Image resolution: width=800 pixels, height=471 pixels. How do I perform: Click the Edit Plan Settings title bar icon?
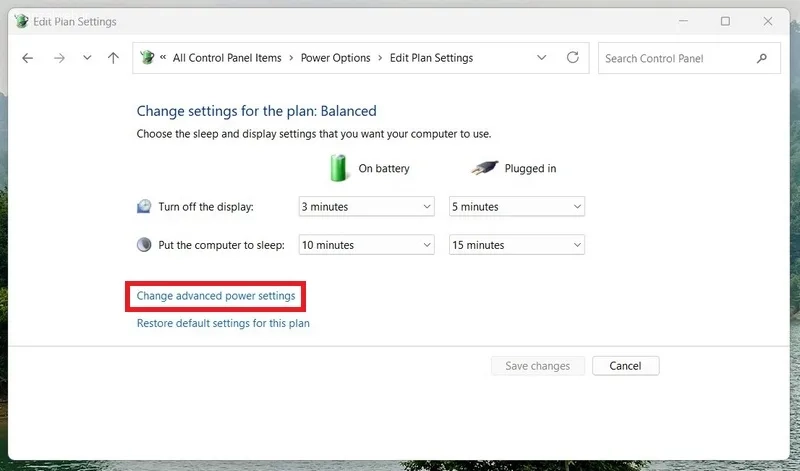(21, 21)
